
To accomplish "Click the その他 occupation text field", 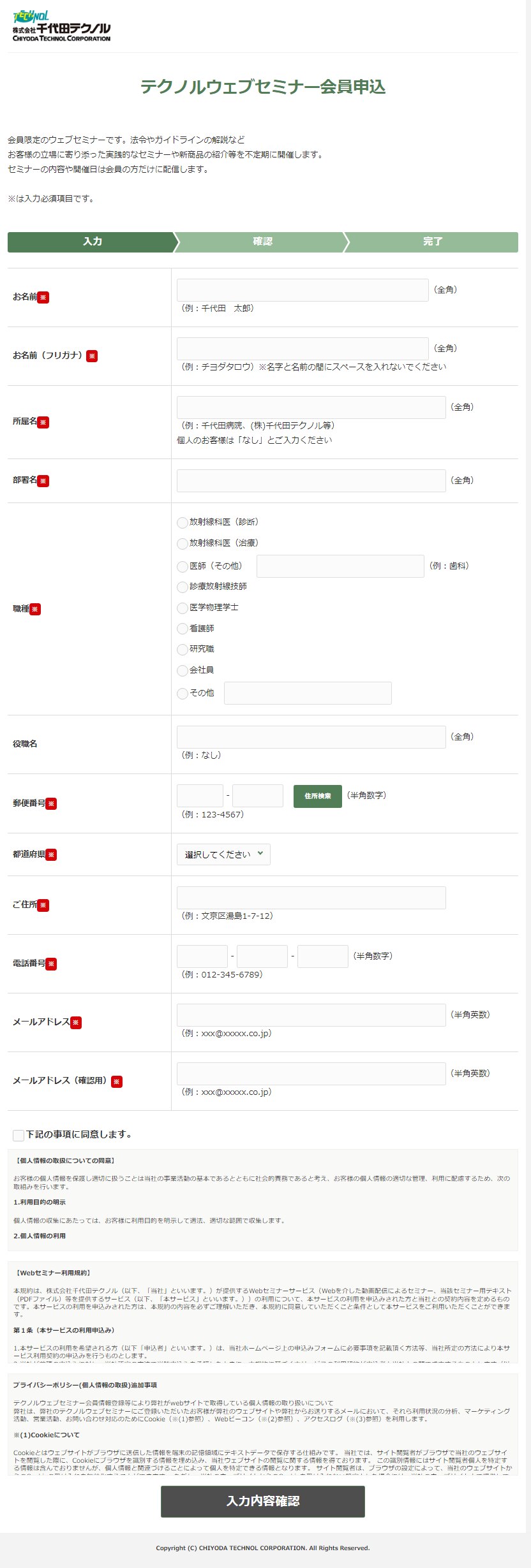I will (x=308, y=693).
